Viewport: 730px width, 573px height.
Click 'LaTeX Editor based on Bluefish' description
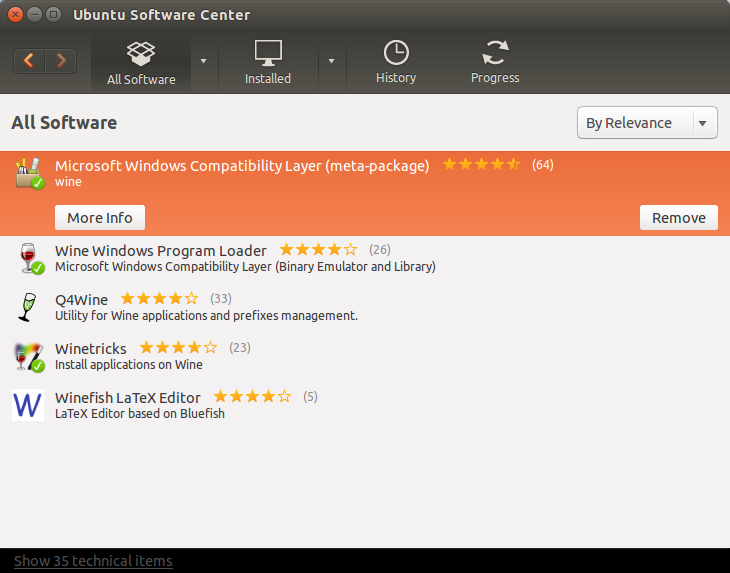[140, 414]
